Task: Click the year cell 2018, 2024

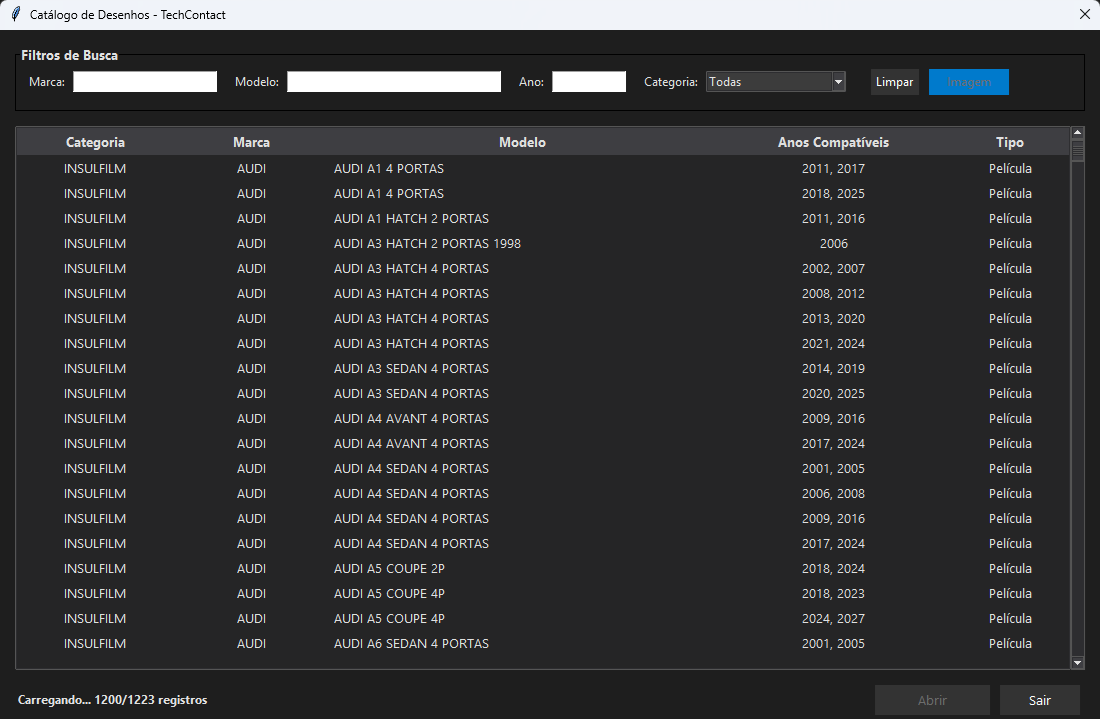Action: point(833,569)
